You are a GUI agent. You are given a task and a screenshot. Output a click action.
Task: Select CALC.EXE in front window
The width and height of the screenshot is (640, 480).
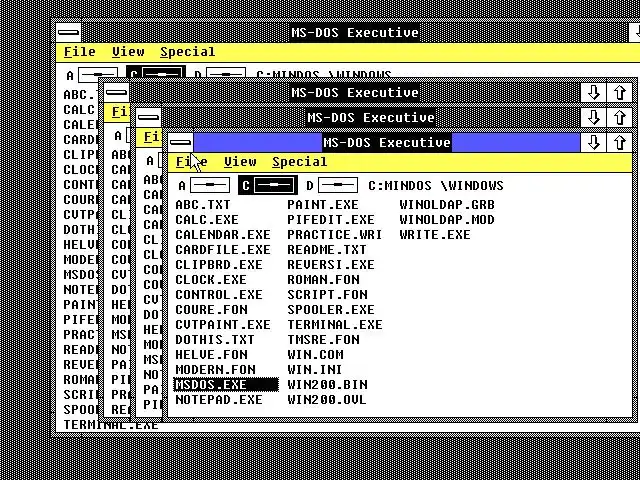(x=207, y=220)
